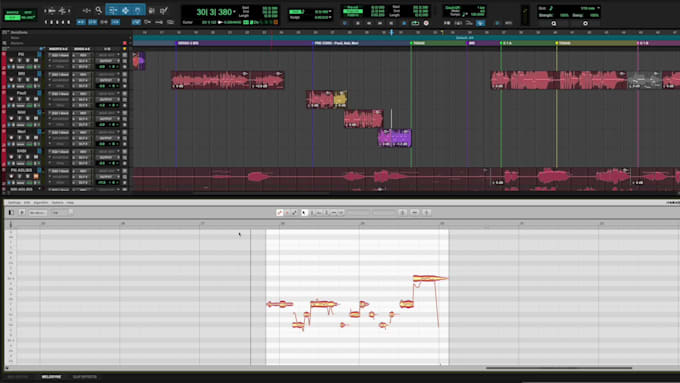This screenshot has width=680, height=383.
Task: Click the Quantize Time macro icon in Melodyne
Action: tap(415, 213)
